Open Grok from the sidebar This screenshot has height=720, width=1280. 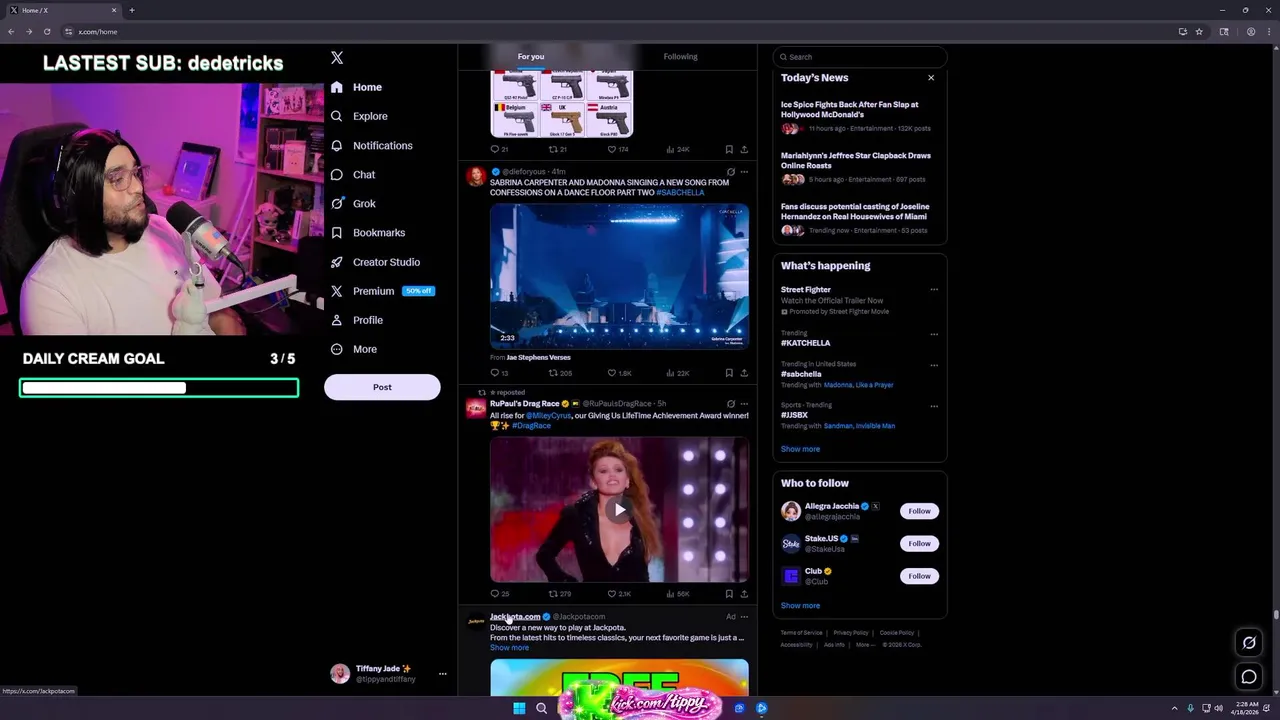point(354,203)
